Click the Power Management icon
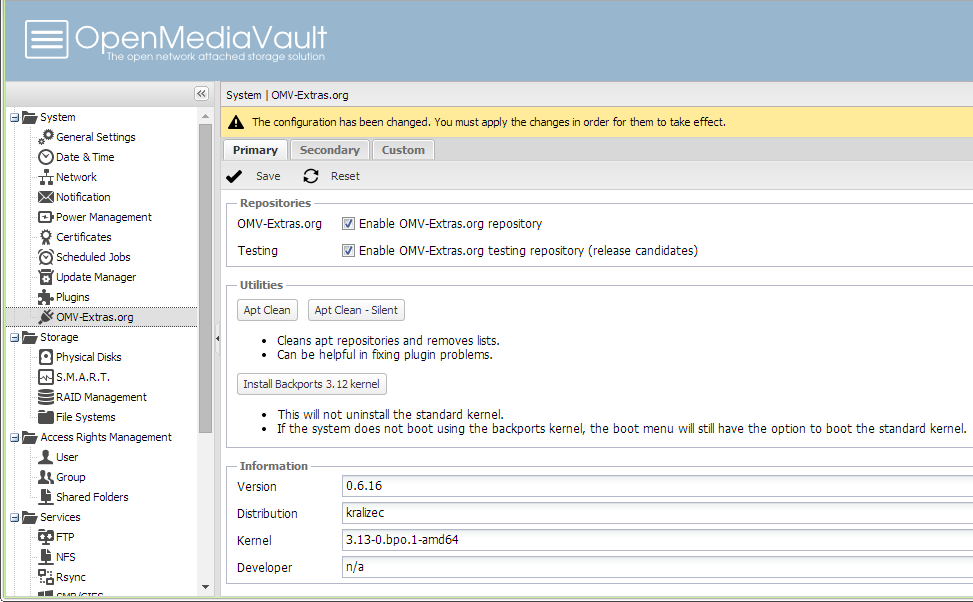 46,217
